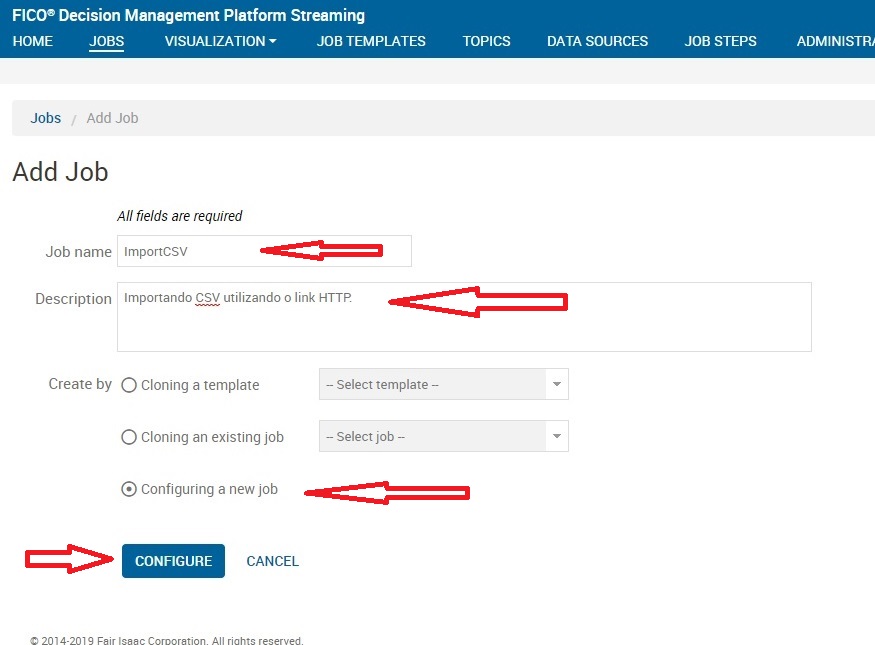Open the ADMINISTRATION menu item
Viewport: 875px width, 645px height.
click(835, 41)
